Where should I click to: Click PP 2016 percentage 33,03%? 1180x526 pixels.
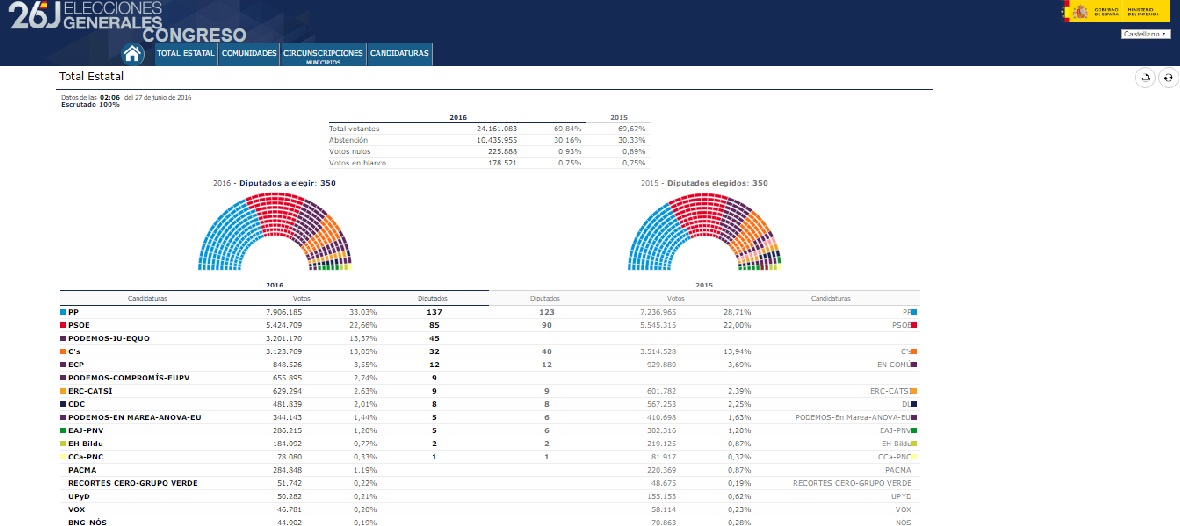point(363,311)
